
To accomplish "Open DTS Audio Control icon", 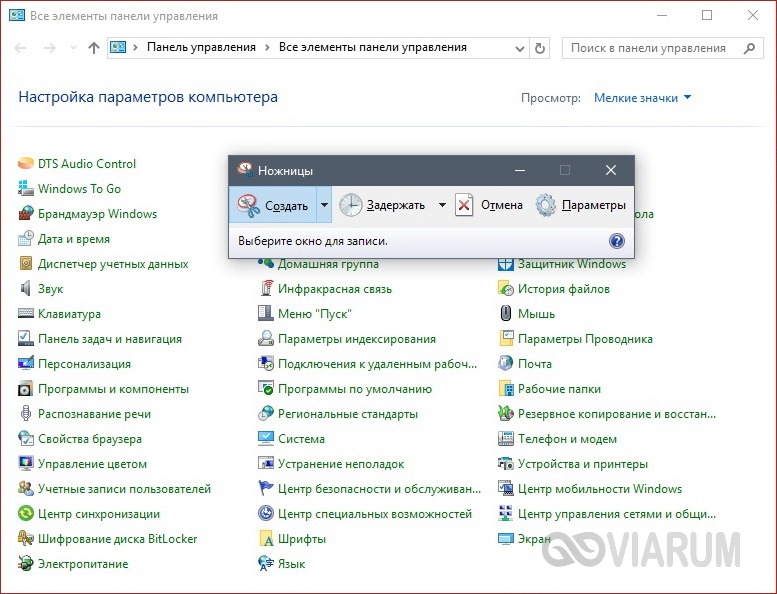I will click(26, 163).
